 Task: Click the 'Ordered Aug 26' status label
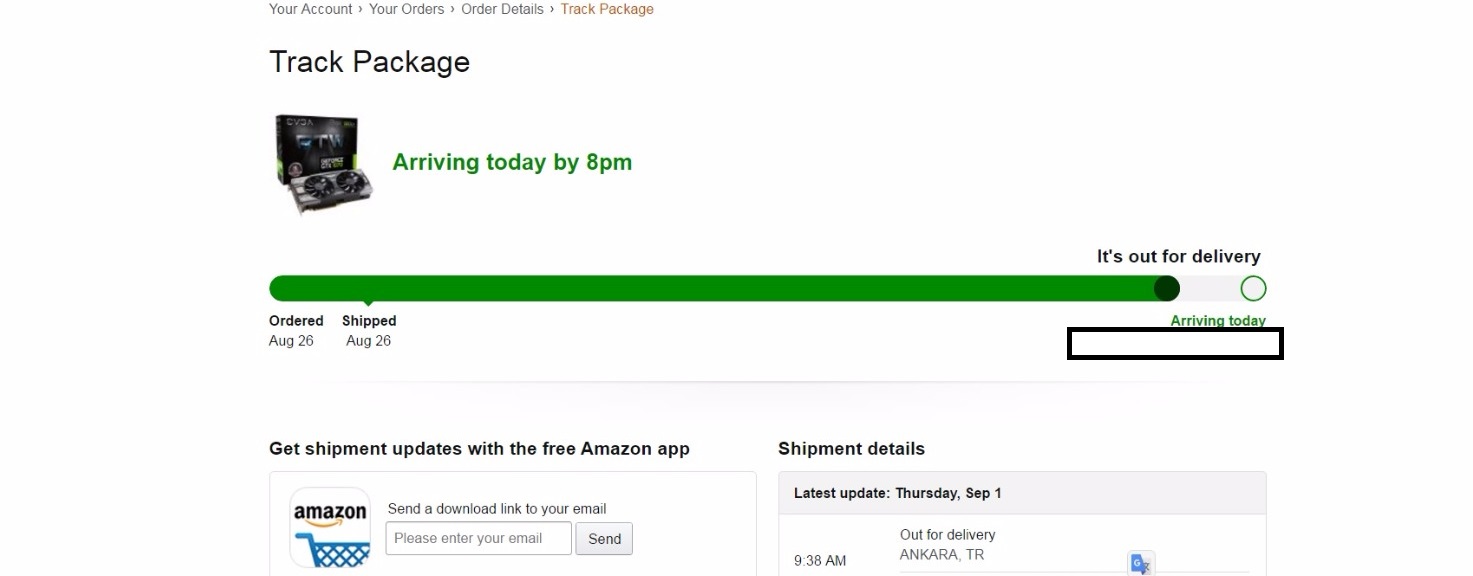(296, 331)
